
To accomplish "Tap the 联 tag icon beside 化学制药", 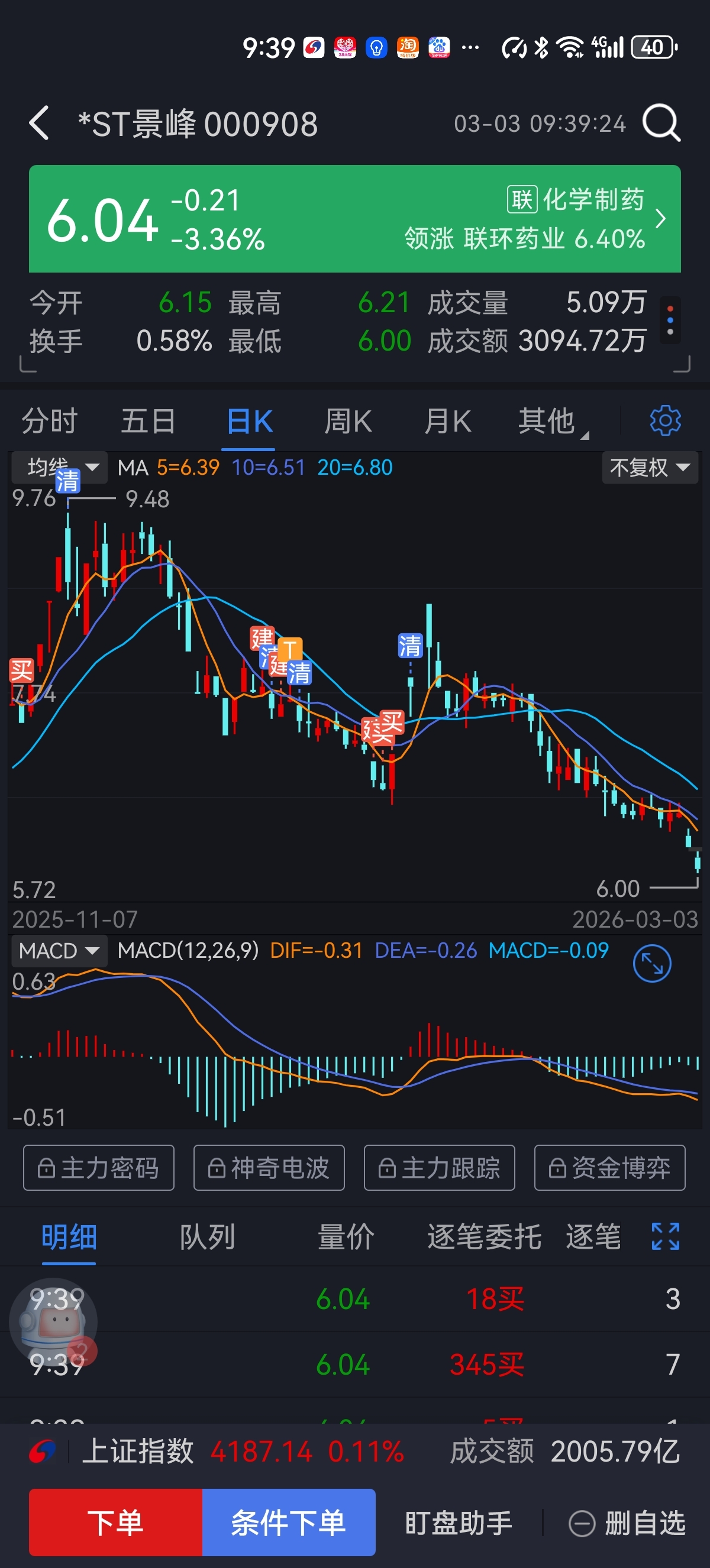I will point(522,199).
